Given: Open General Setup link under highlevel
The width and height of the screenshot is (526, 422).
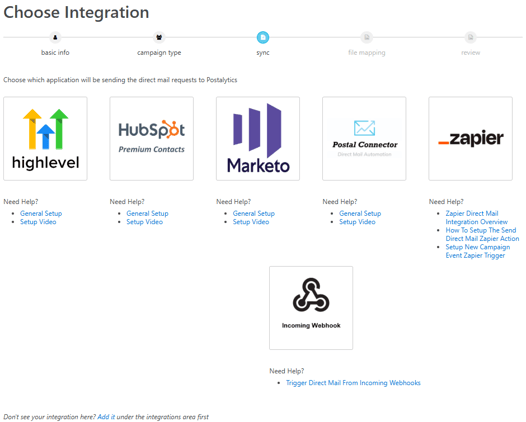Looking at the screenshot, I should (x=41, y=213).
